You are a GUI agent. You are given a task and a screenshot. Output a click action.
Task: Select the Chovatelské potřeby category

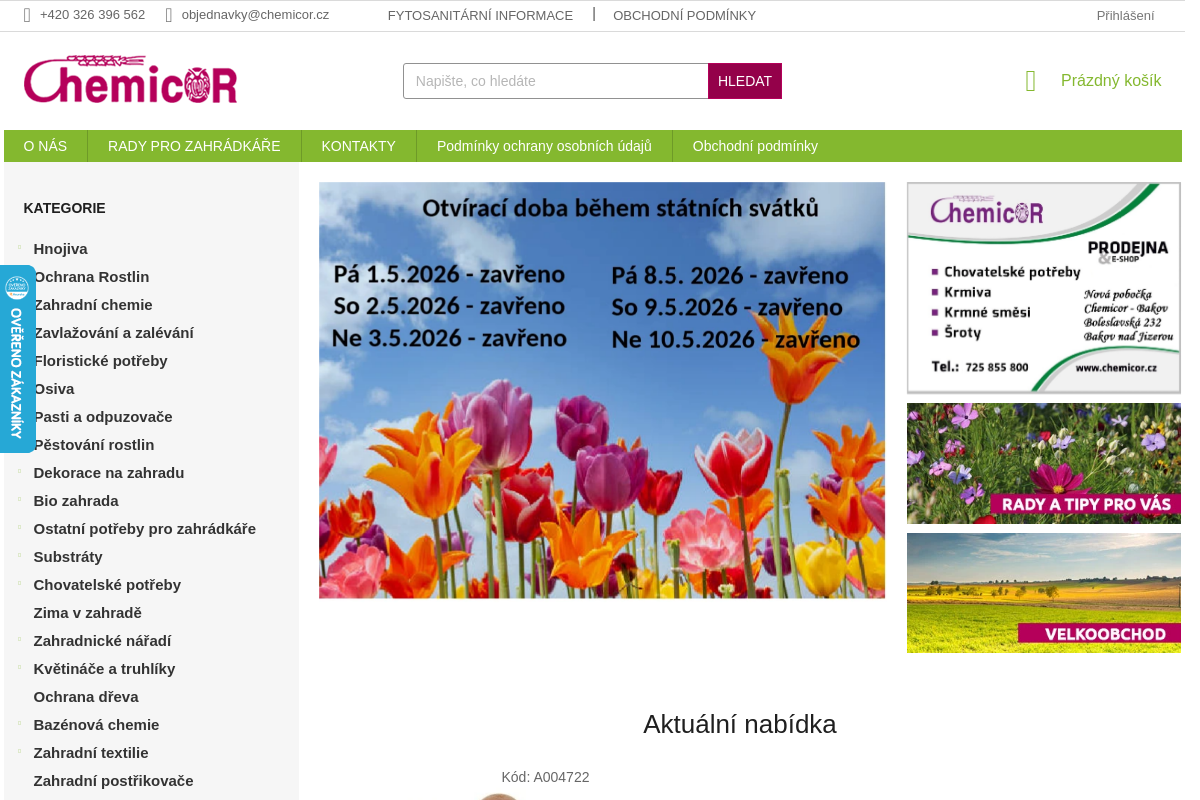point(107,584)
